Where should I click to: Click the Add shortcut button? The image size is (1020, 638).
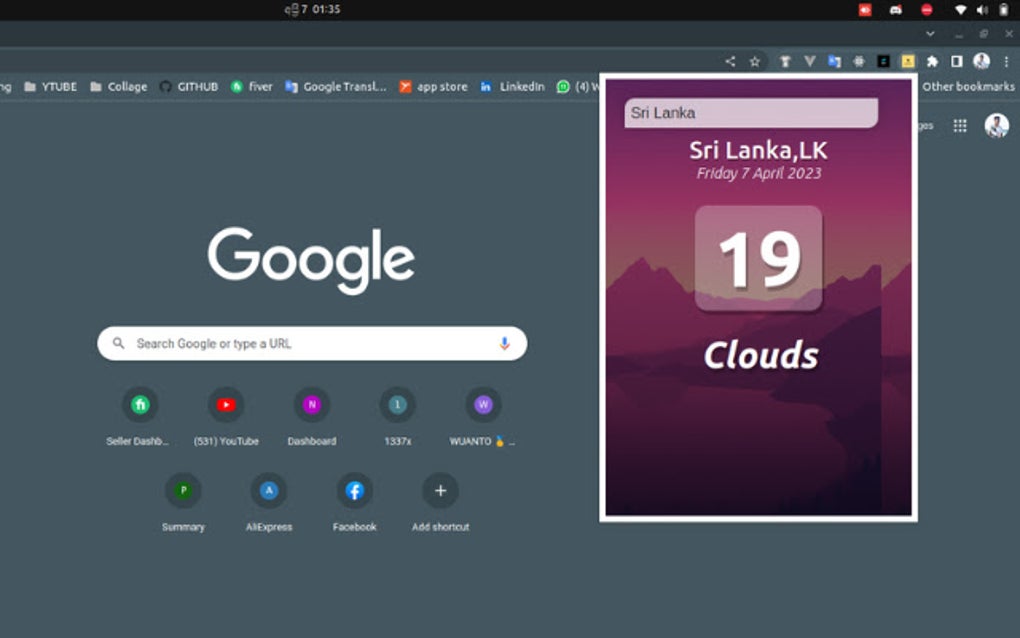pyautogui.click(x=440, y=490)
